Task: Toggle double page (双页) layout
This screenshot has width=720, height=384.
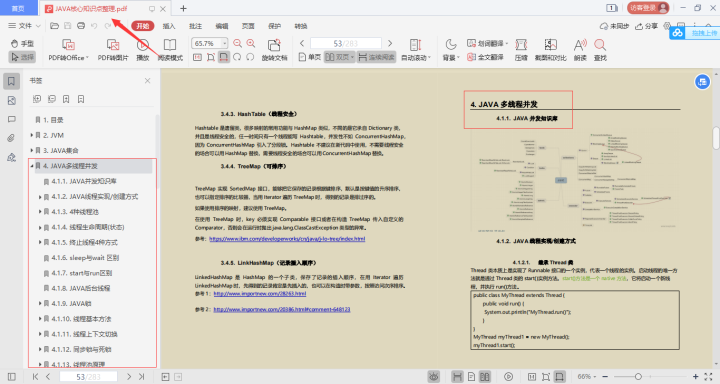Action: click(340, 57)
